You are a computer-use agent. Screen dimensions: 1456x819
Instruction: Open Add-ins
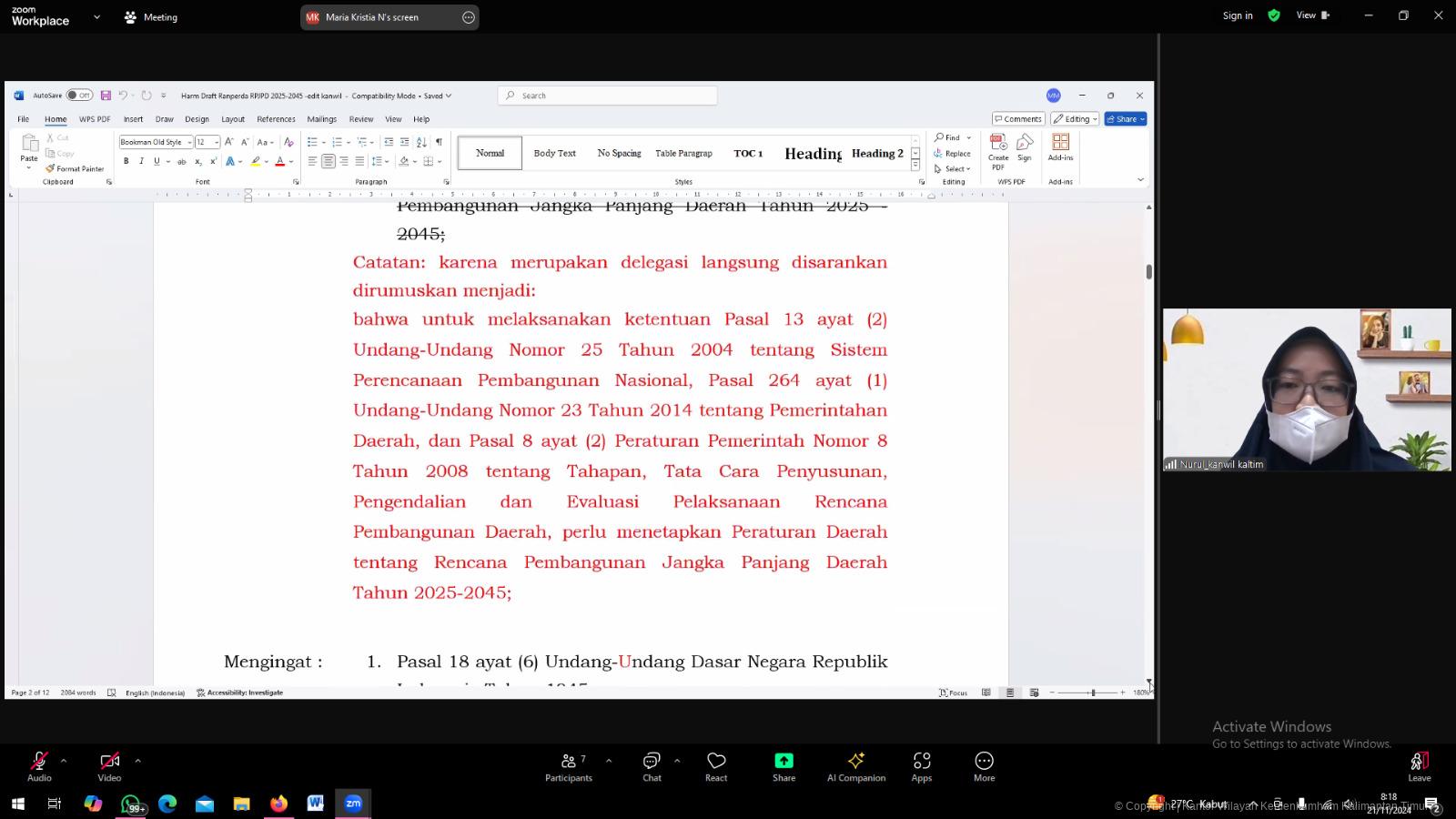[1060, 147]
